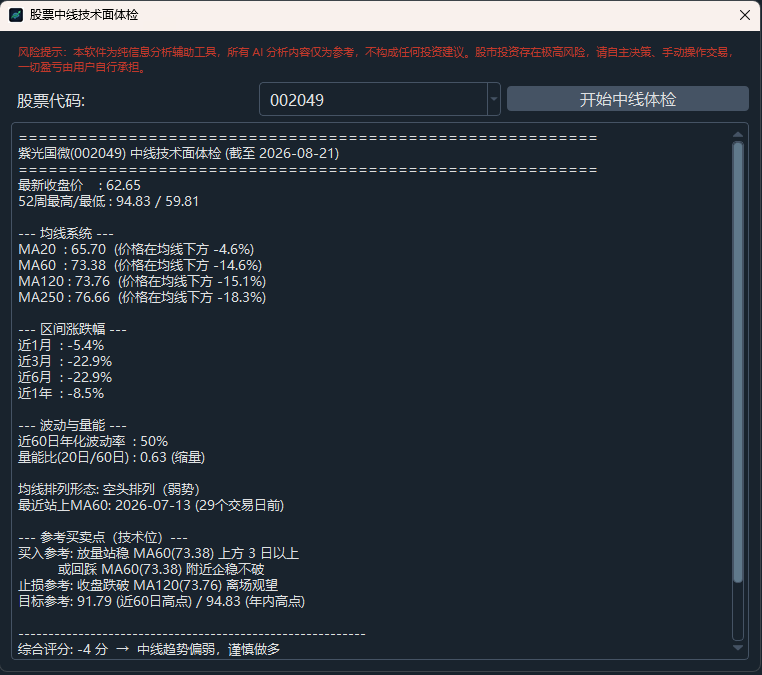The image size is (762, 675).
Task: Click the 参考买卖点（技术位）header
Action: click(x=103, y=537)
